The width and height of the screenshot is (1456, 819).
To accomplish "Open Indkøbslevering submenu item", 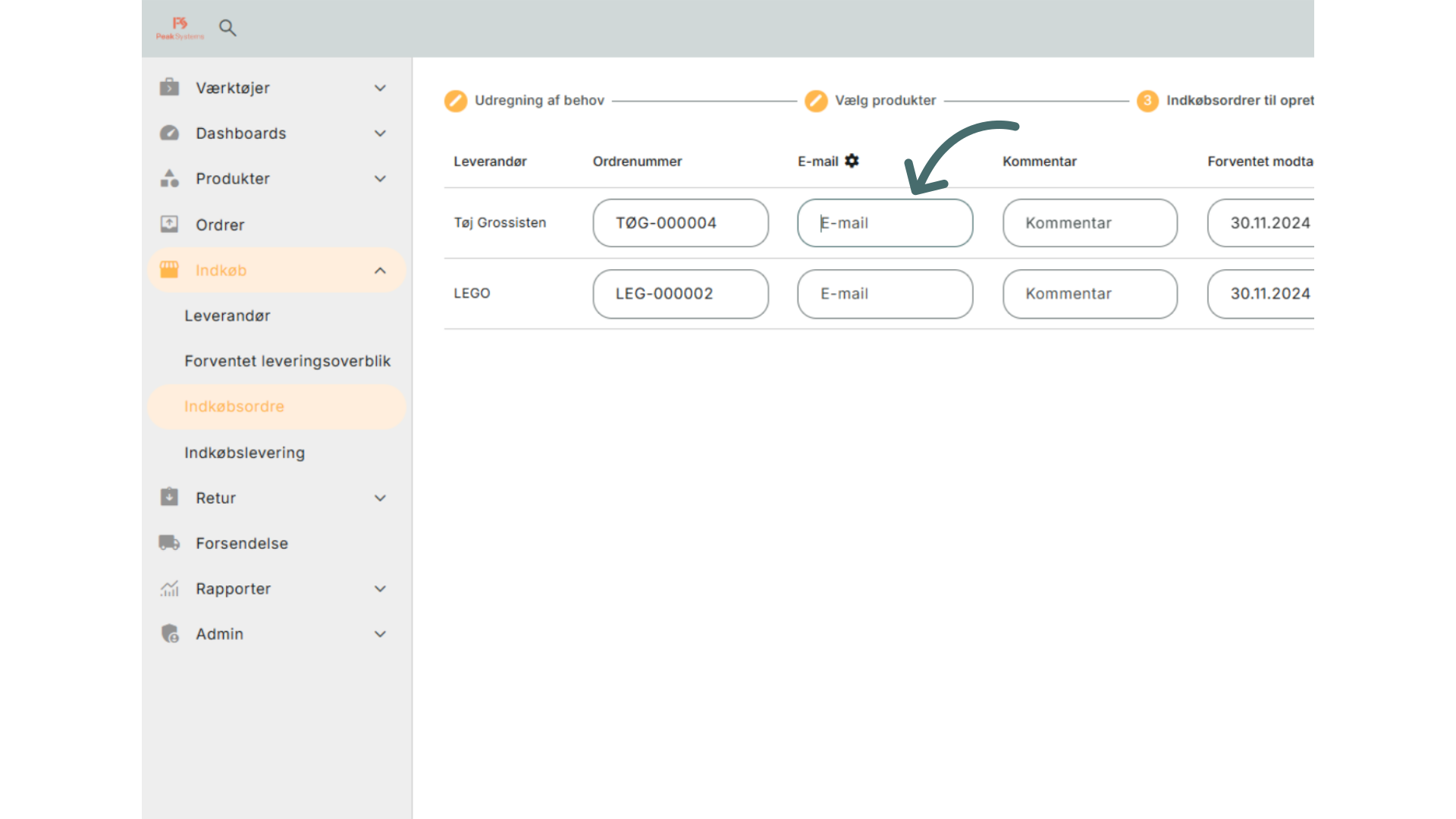I will 244,453.
